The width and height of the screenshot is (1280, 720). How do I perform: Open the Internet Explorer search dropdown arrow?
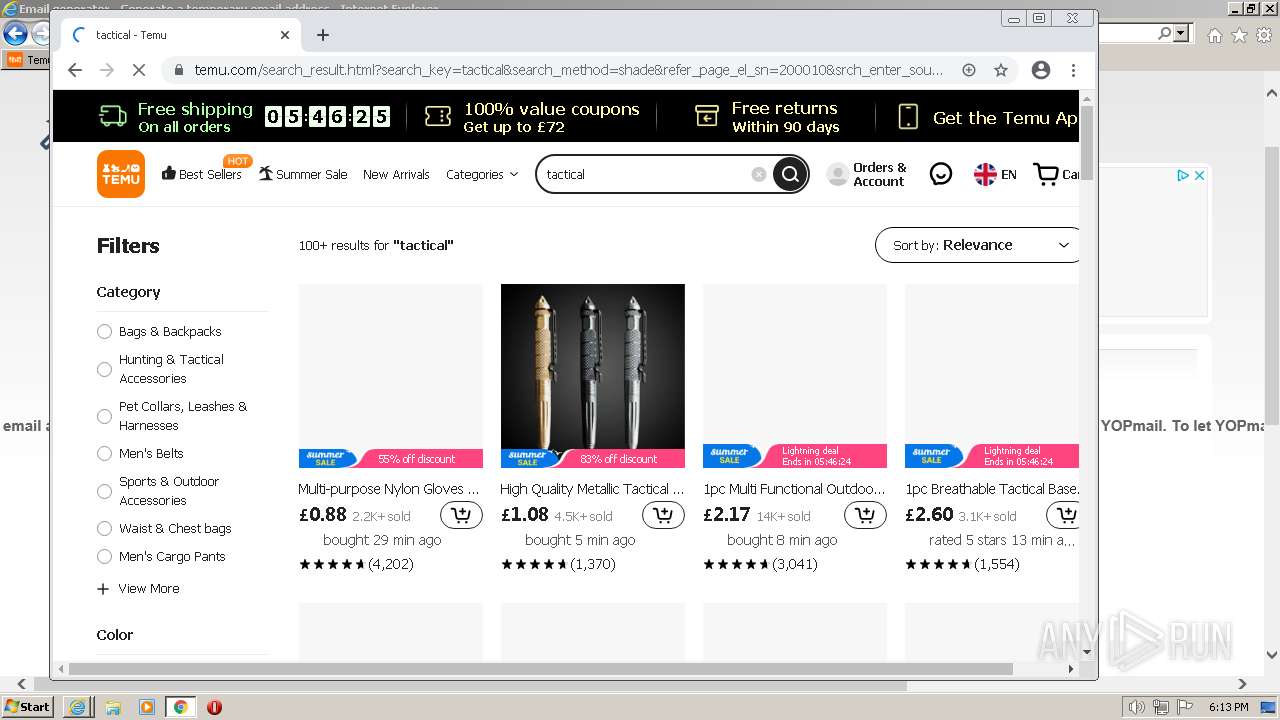pyautogui.click(x=1181, y=33)
